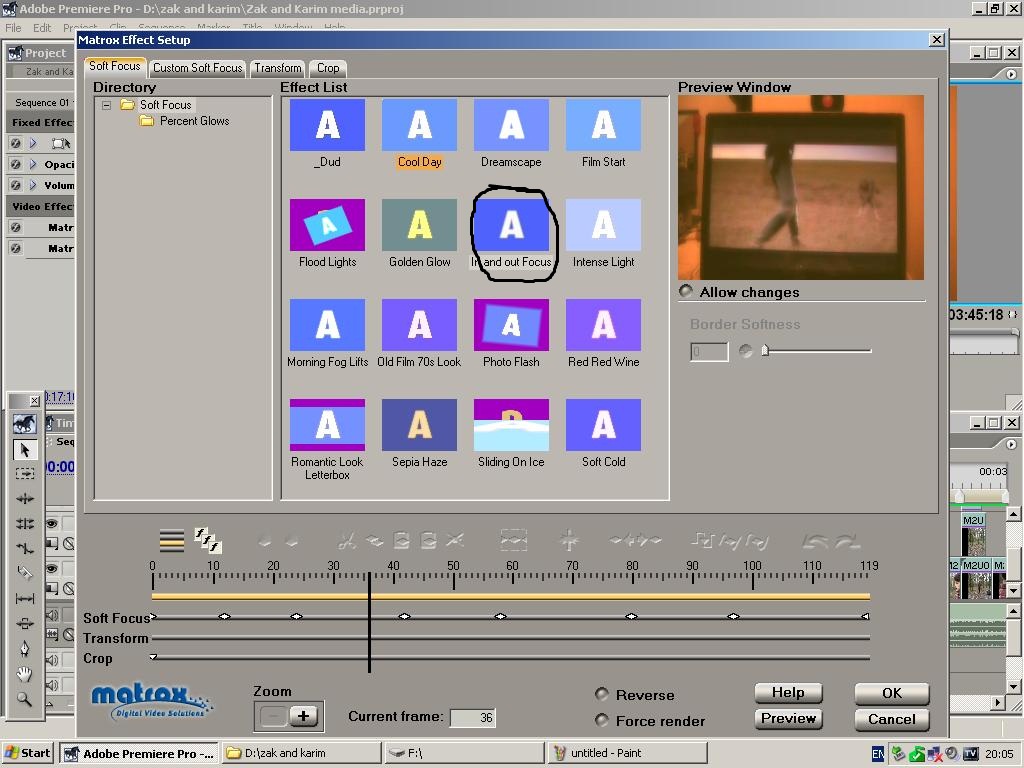This screenshot has height=768, width=1024.
Task: Select the Razor tool in Premiere toolbox
Action: pyautogui.click(x=25, y=573)
